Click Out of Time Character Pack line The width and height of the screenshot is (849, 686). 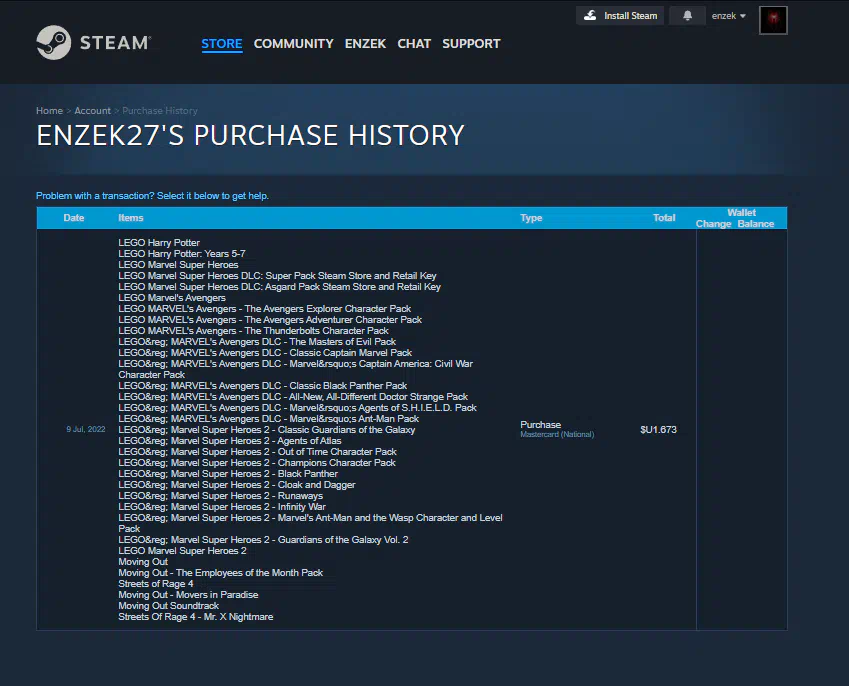click(257, 452)
